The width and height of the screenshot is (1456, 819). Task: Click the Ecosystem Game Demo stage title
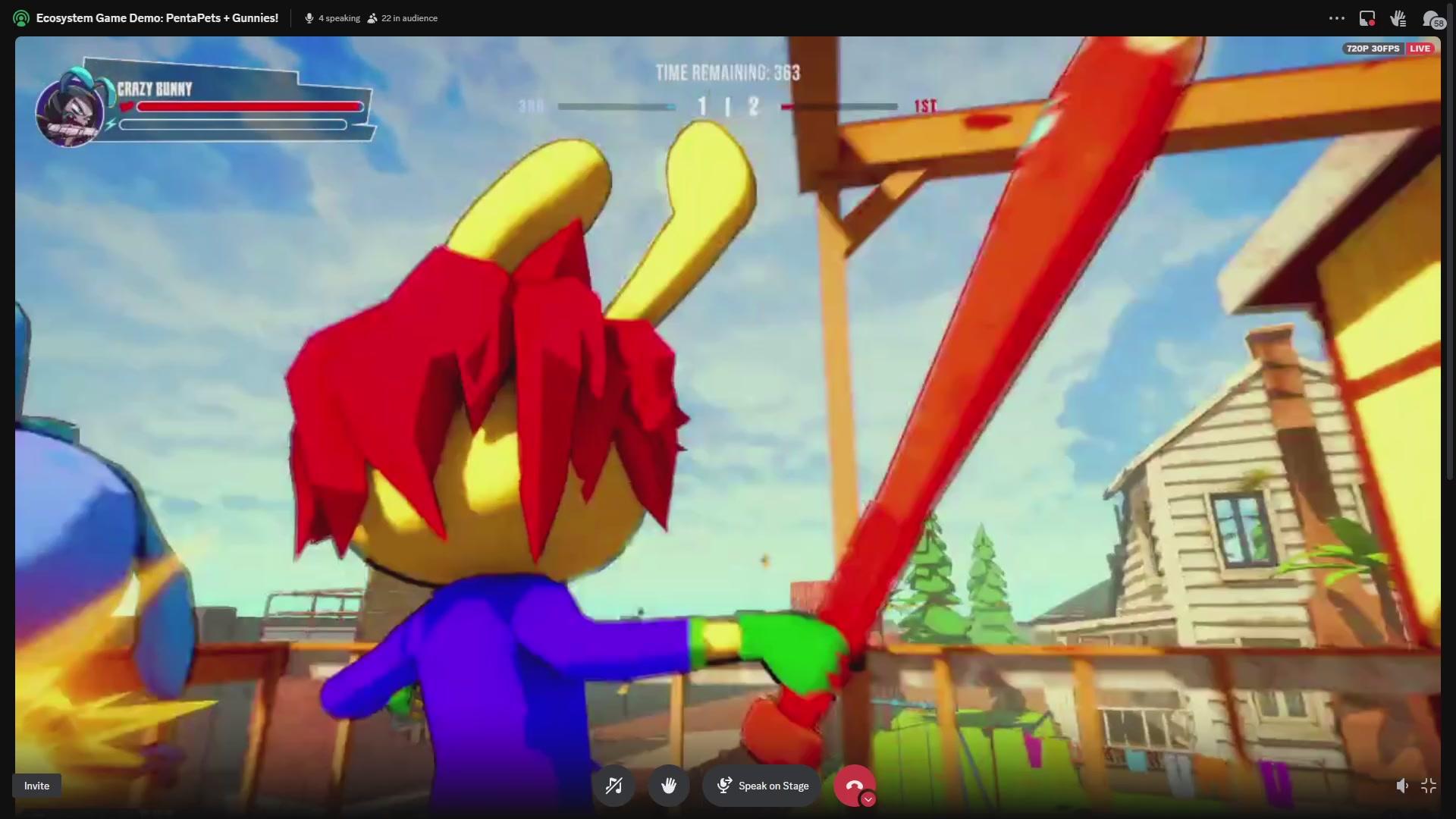[157, 18]
